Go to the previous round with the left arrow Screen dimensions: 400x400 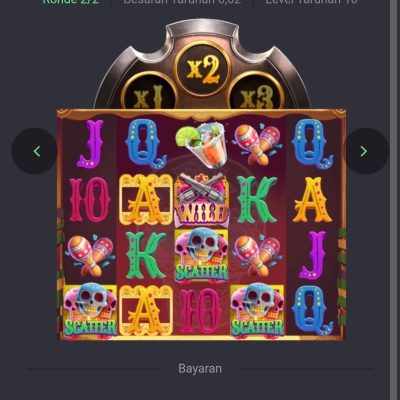coord(35,151)
